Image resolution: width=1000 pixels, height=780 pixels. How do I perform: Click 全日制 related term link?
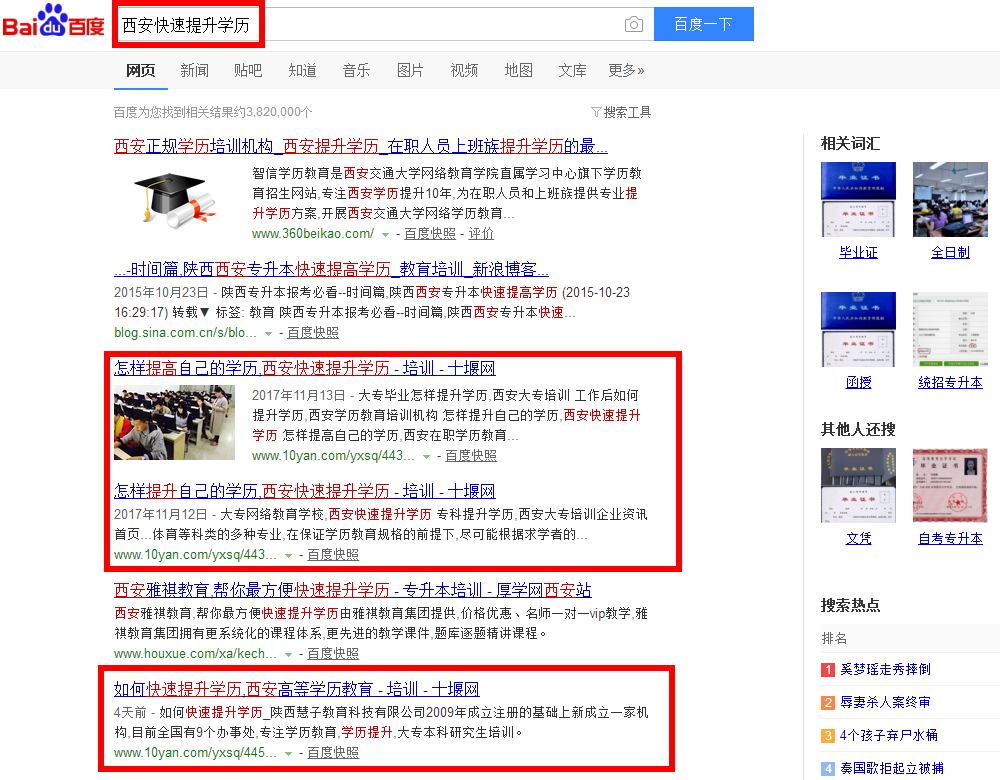click(x=950, y=253)
